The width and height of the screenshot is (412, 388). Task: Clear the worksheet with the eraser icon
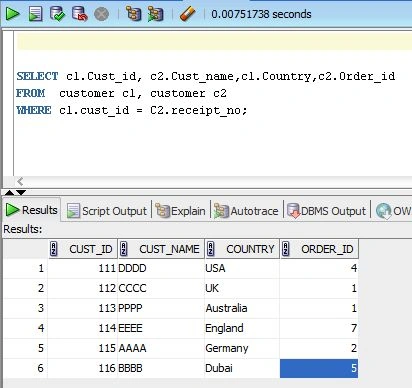(x=188, y=14)
